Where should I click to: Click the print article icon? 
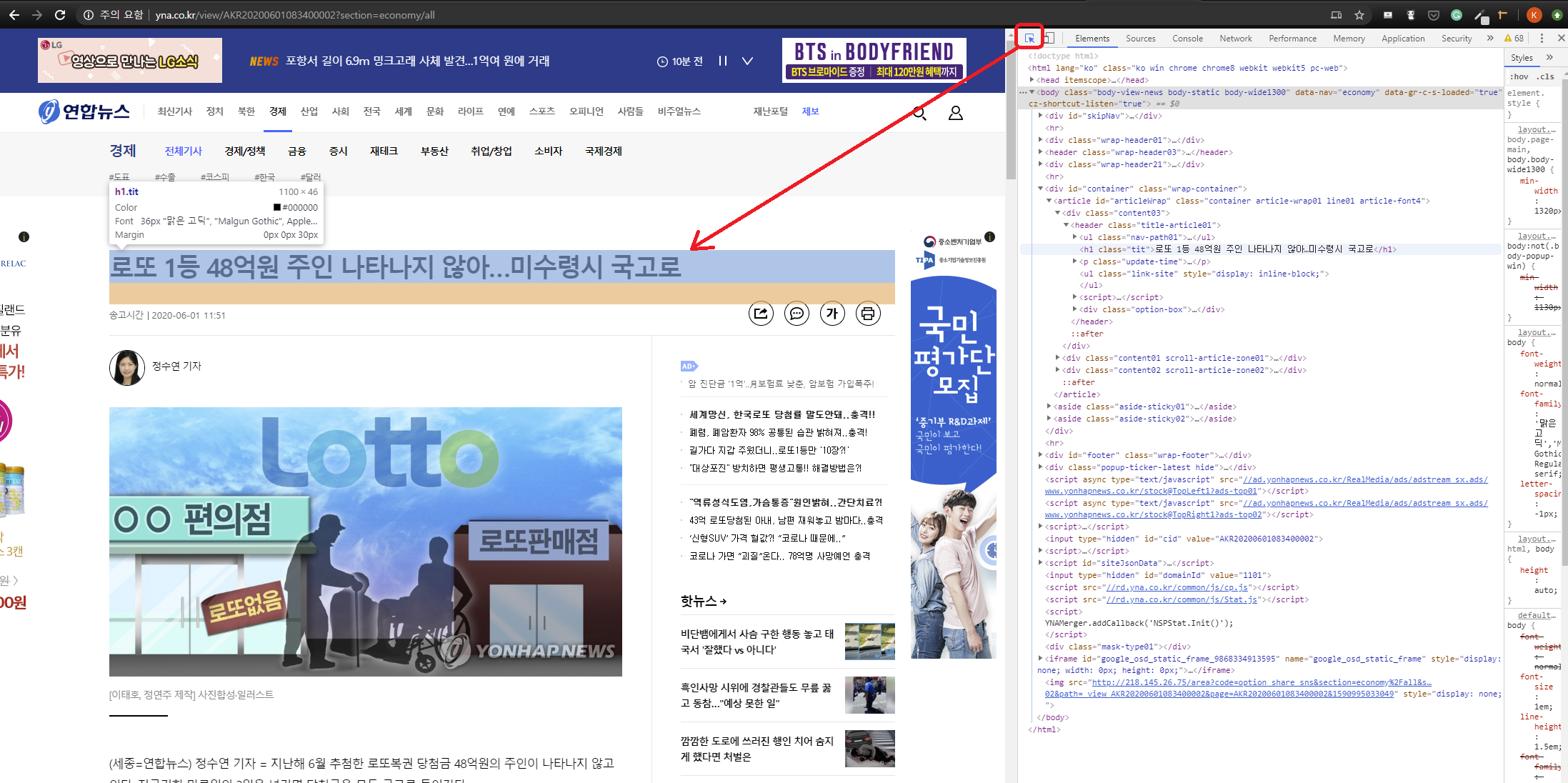[868, 313]
